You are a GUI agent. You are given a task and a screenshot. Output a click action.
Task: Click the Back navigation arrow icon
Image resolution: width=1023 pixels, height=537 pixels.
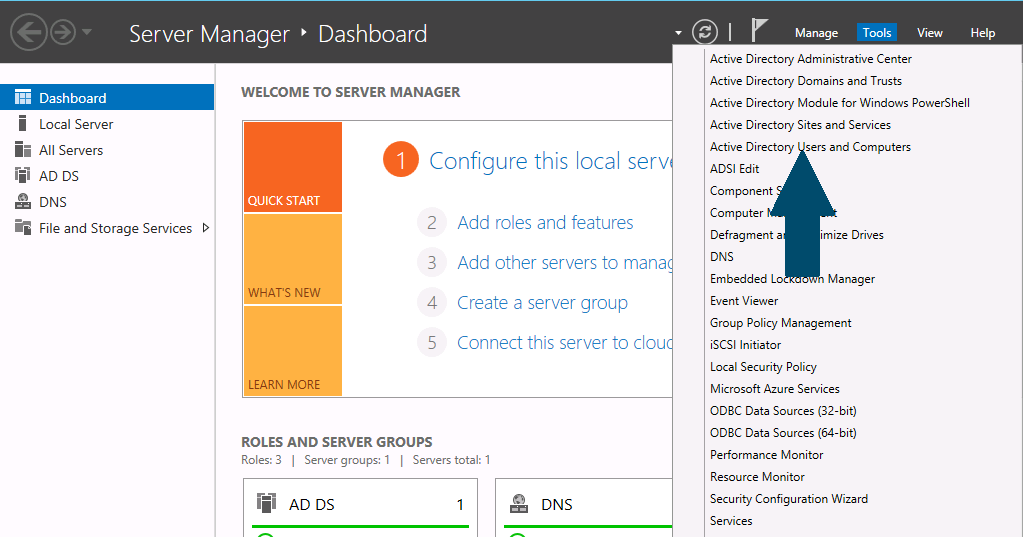point(29,32)
